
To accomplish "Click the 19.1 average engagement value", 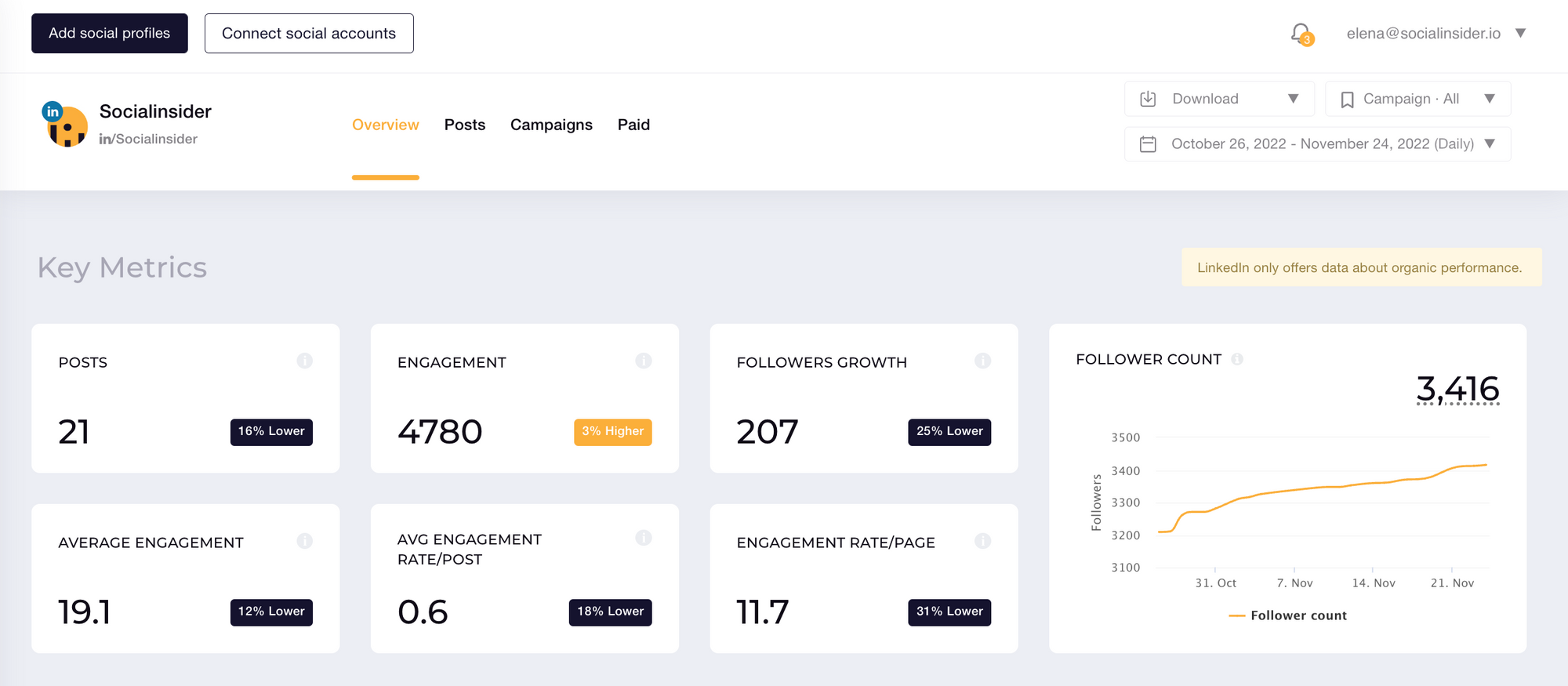I will (85, 612).
